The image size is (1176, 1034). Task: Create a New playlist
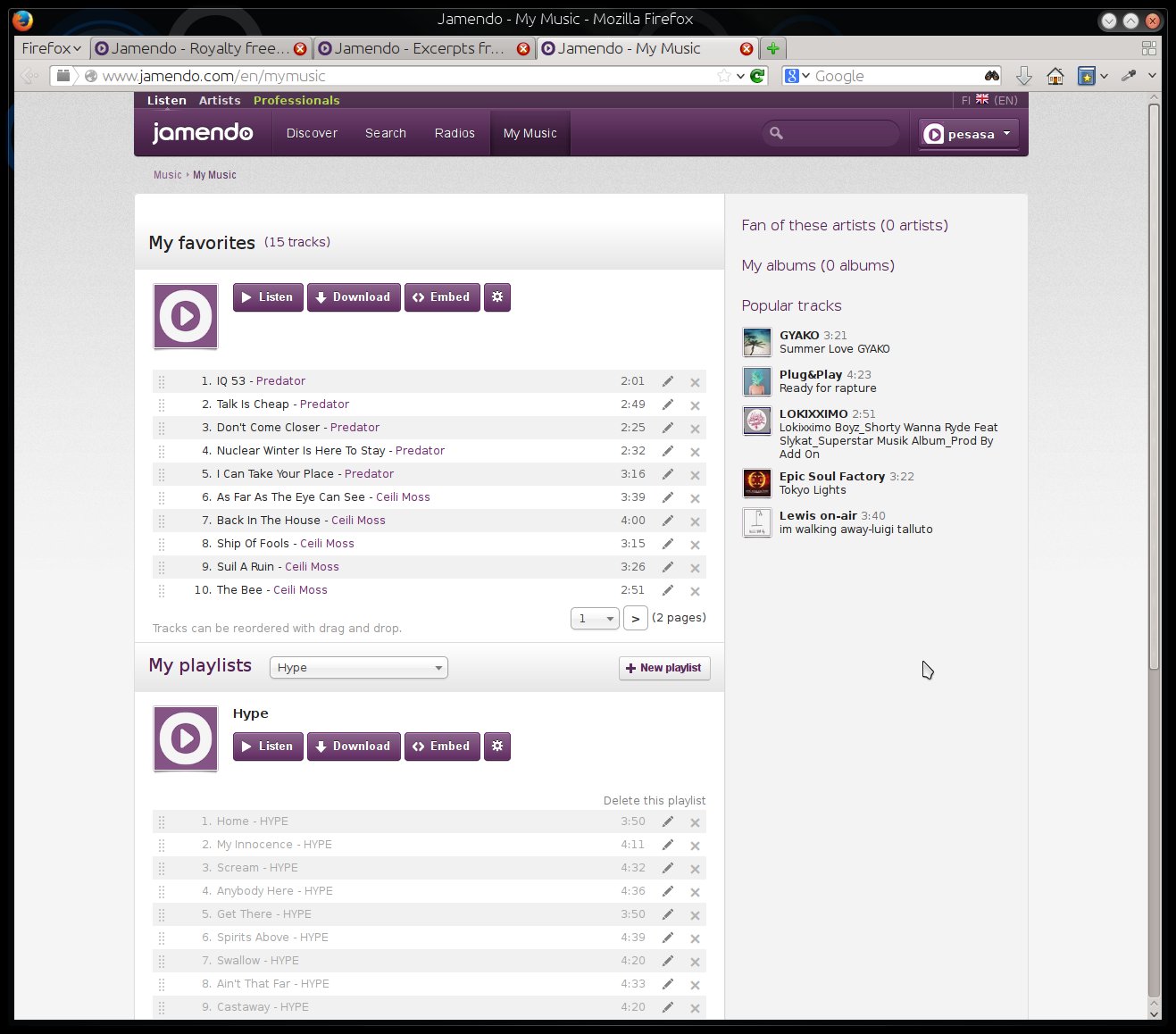coord(664,668)
